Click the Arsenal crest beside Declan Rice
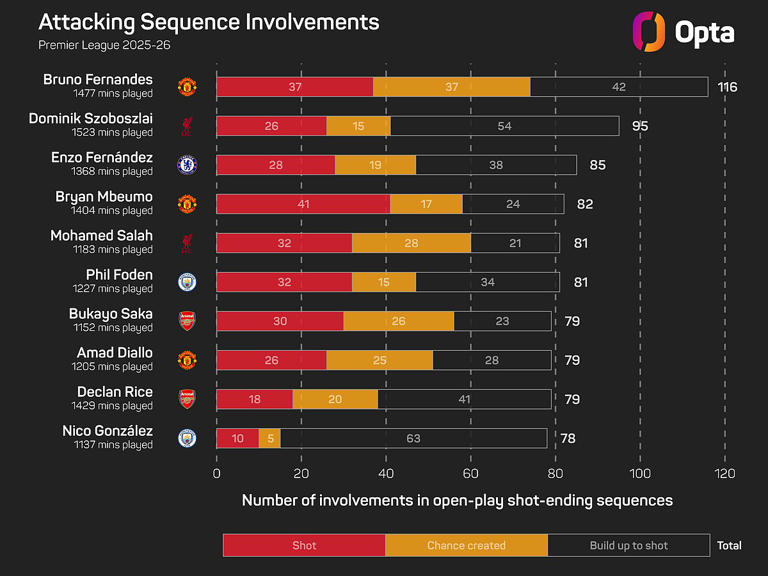 click(x=186, y=399)
